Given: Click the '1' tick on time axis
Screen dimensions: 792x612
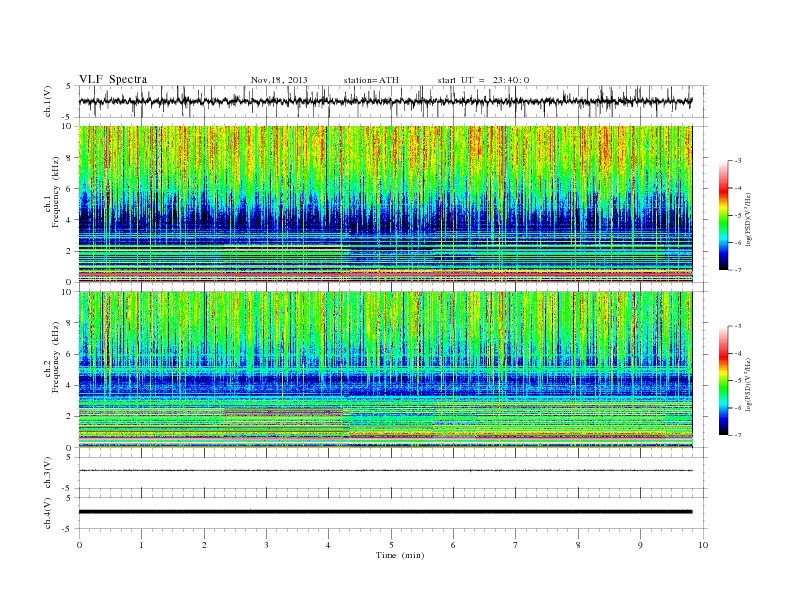Looking at the screenshot, I should [x=141, y=545].
